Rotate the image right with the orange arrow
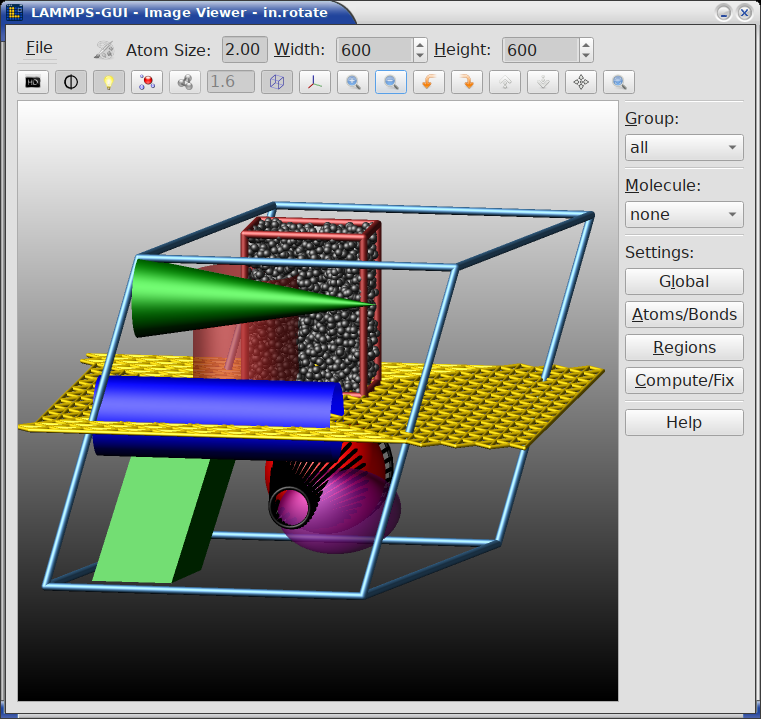The height and width of the screenshot is (719, 761). click(467, 82)
